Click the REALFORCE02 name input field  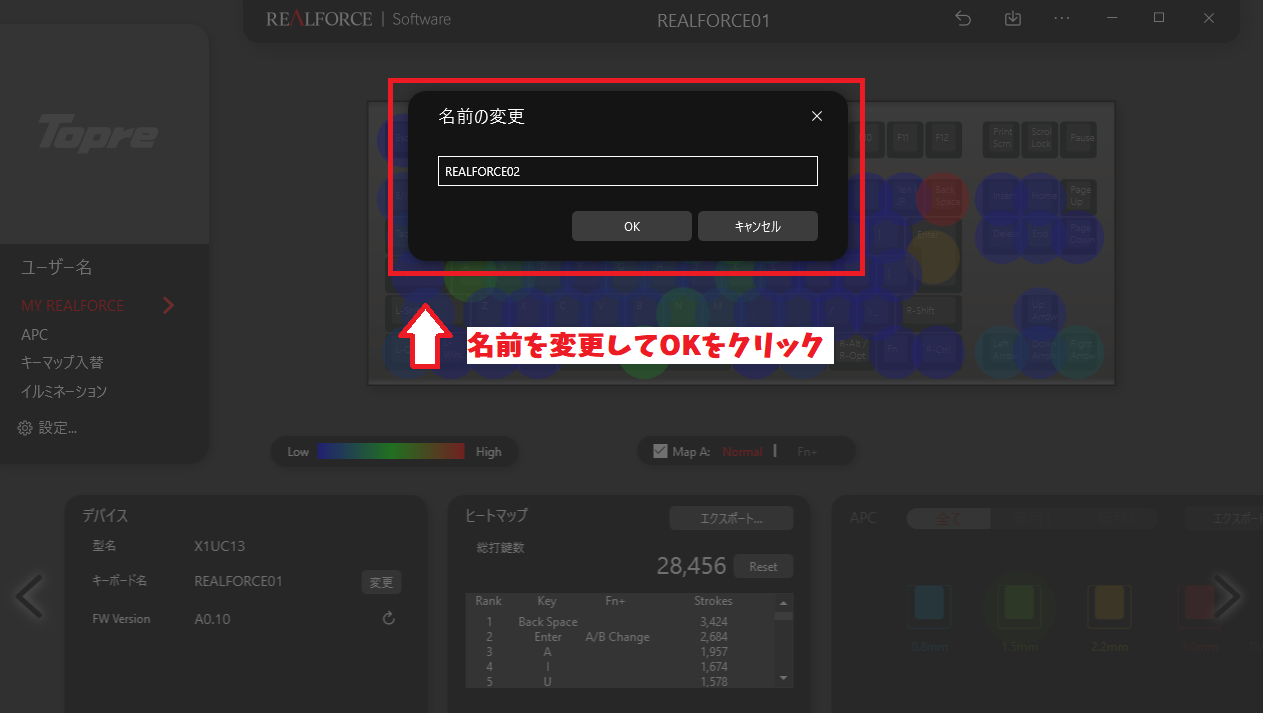627,171
